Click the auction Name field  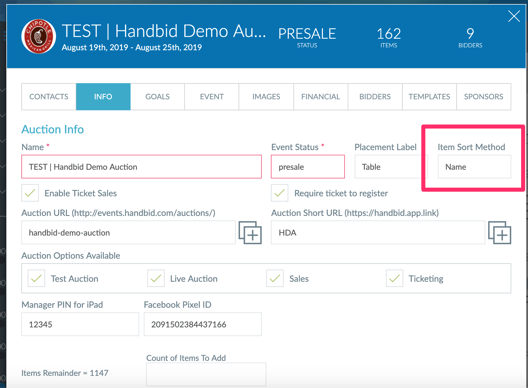[141, 167]
